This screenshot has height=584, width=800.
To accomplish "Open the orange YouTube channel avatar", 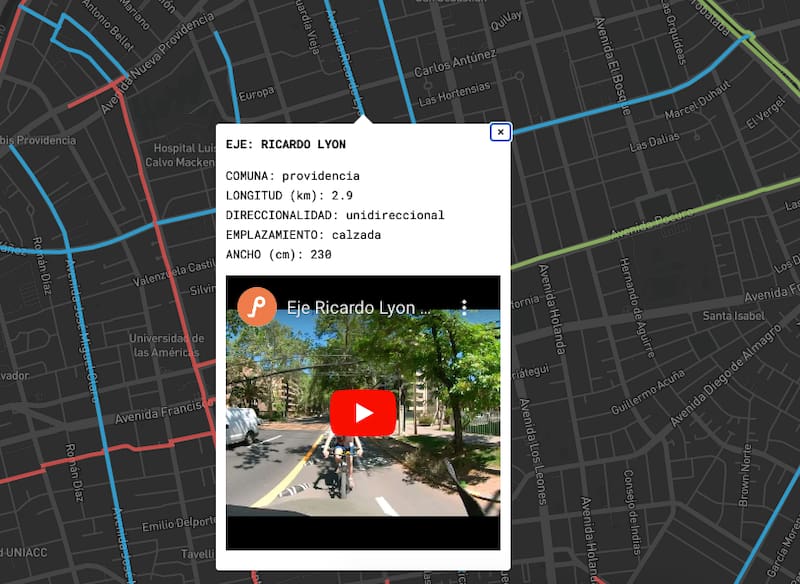I will pyautogui.click(x=257, y=306).
